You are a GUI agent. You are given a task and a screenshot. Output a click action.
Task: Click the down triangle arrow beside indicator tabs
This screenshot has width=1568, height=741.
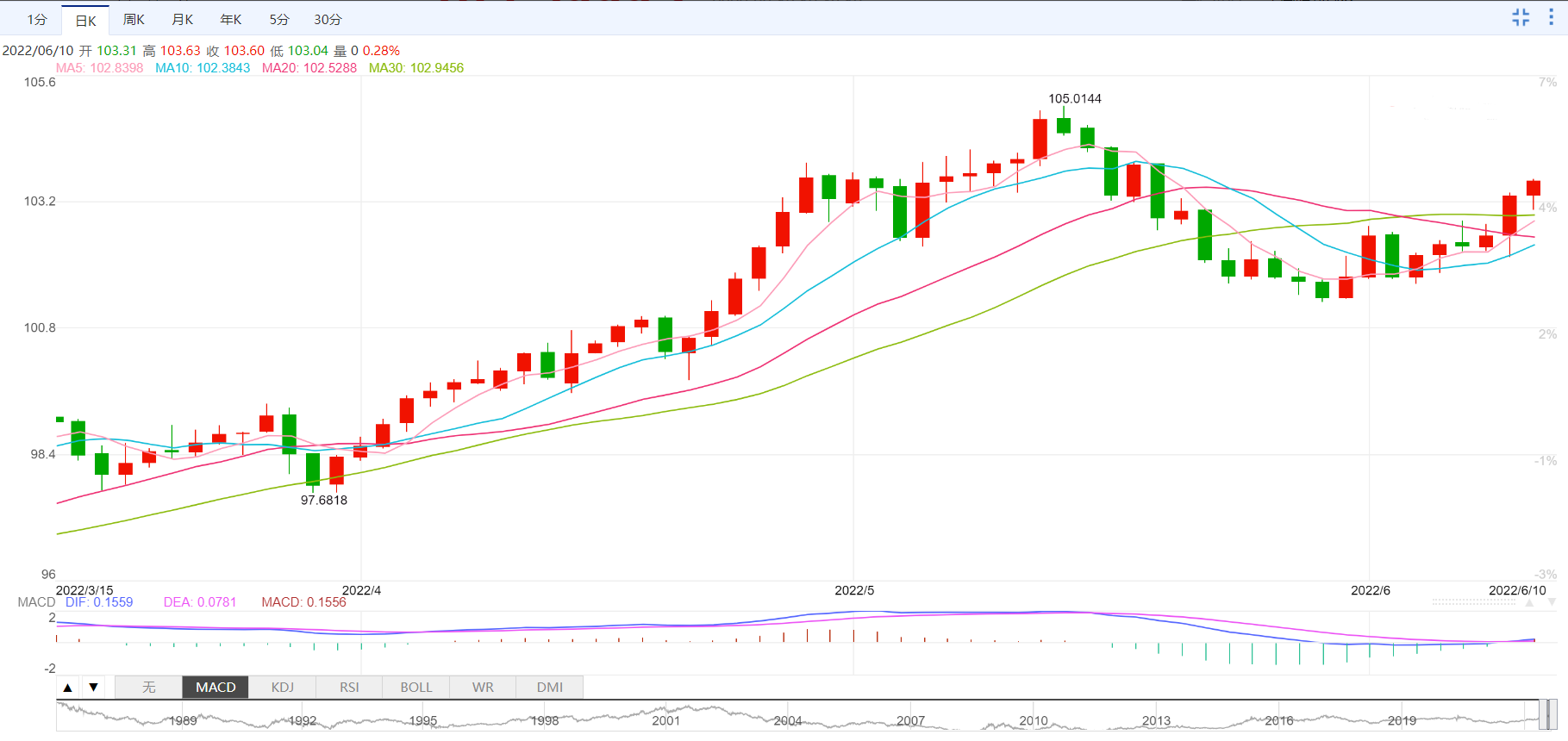tap(93, 688)
